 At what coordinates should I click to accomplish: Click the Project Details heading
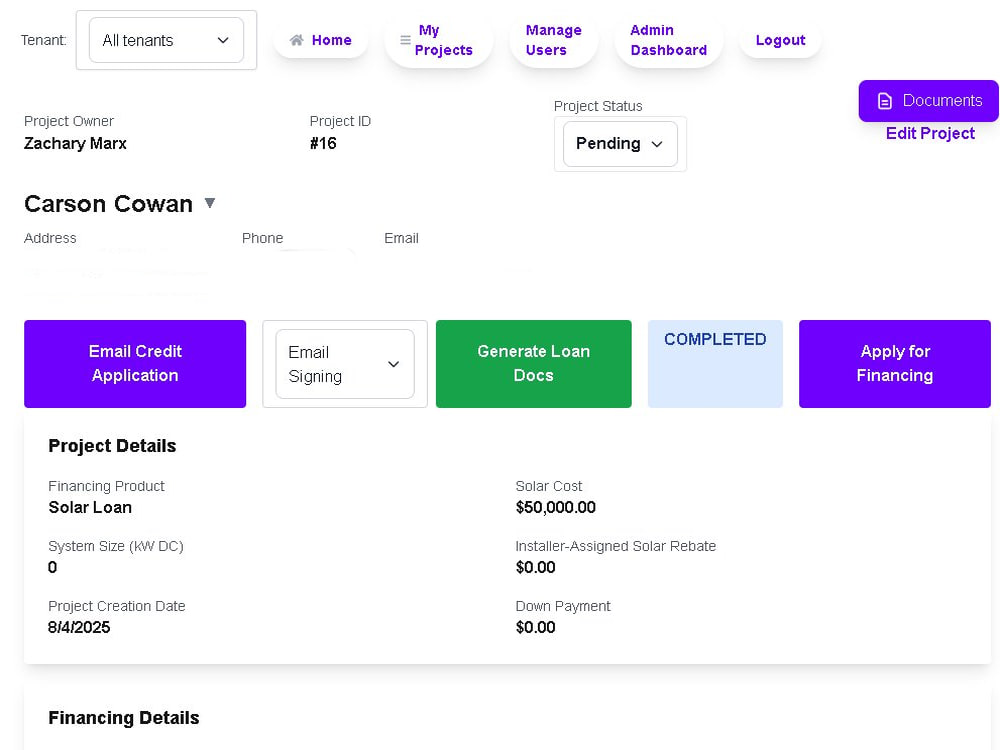[112, 446]
